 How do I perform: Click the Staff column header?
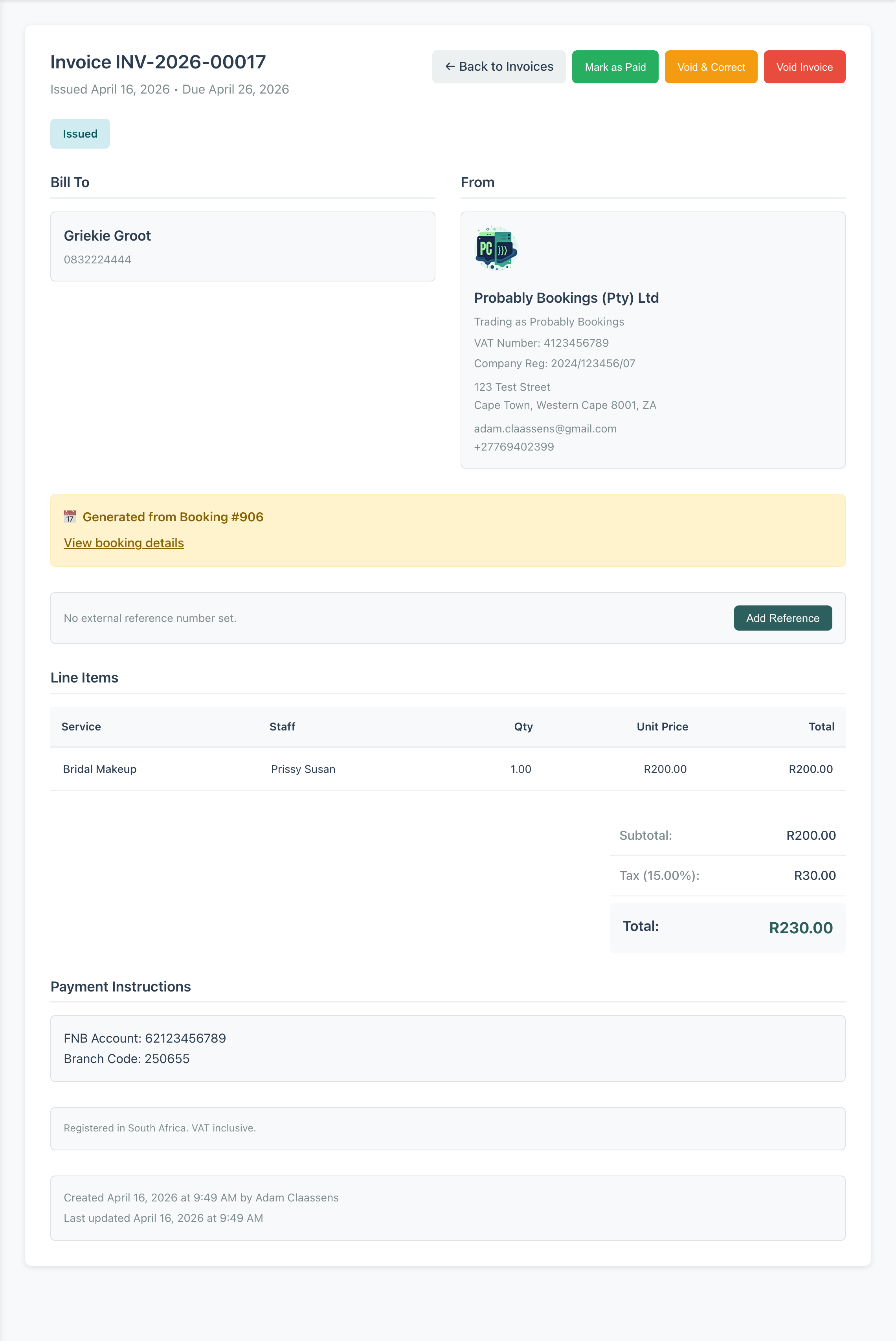282,727
